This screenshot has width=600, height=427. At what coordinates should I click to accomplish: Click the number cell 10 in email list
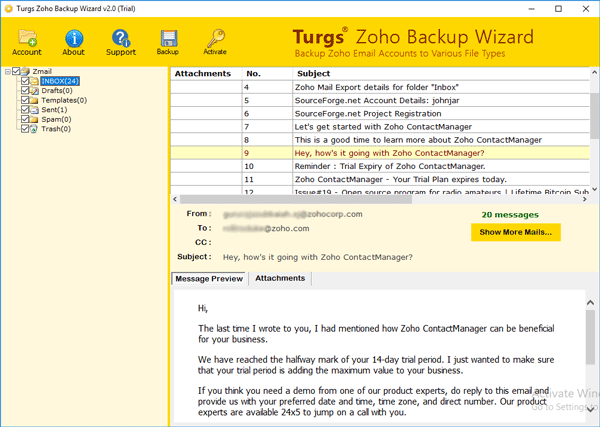267,166
